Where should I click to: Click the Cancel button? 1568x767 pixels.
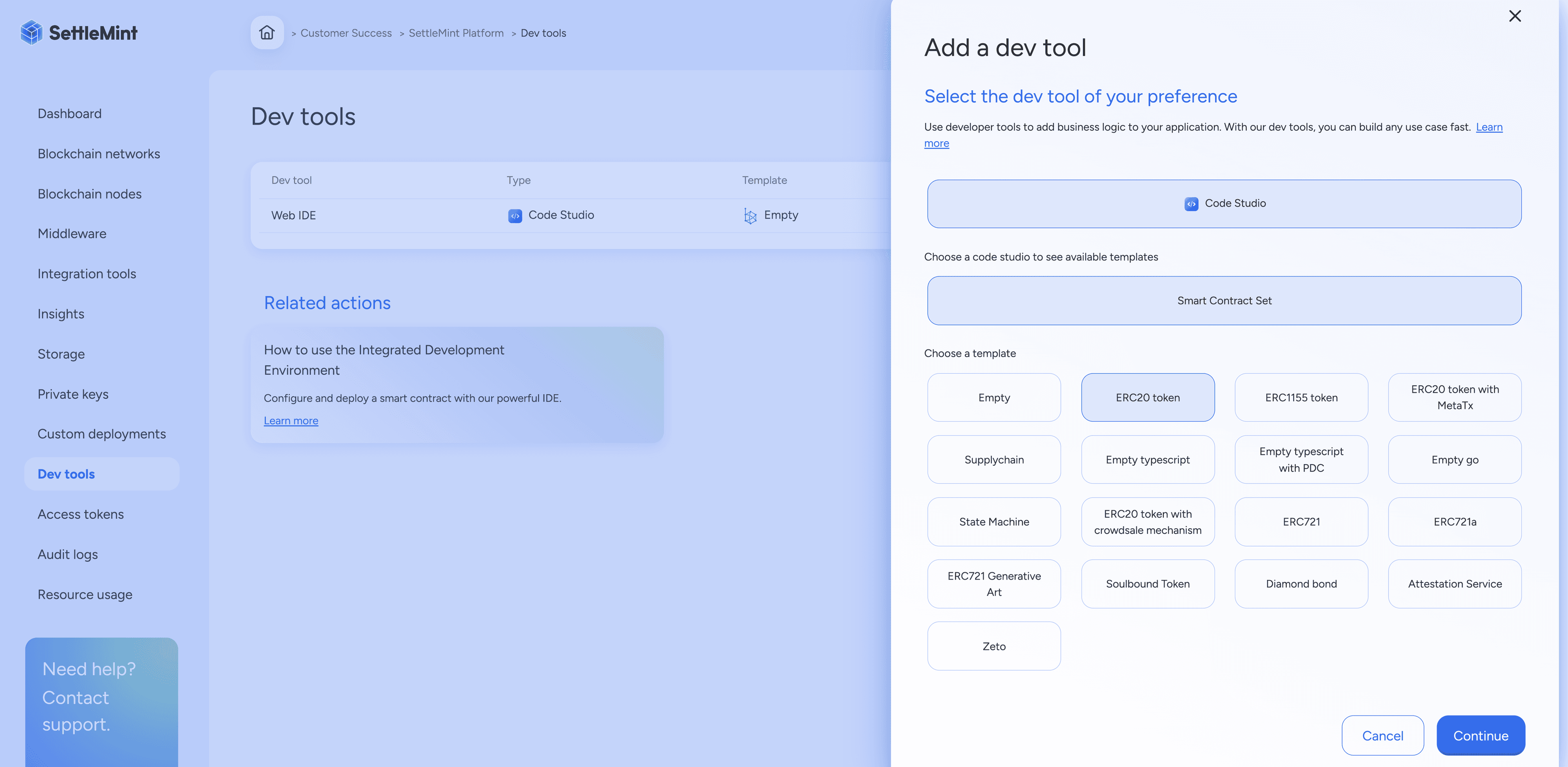point(1382,735)
